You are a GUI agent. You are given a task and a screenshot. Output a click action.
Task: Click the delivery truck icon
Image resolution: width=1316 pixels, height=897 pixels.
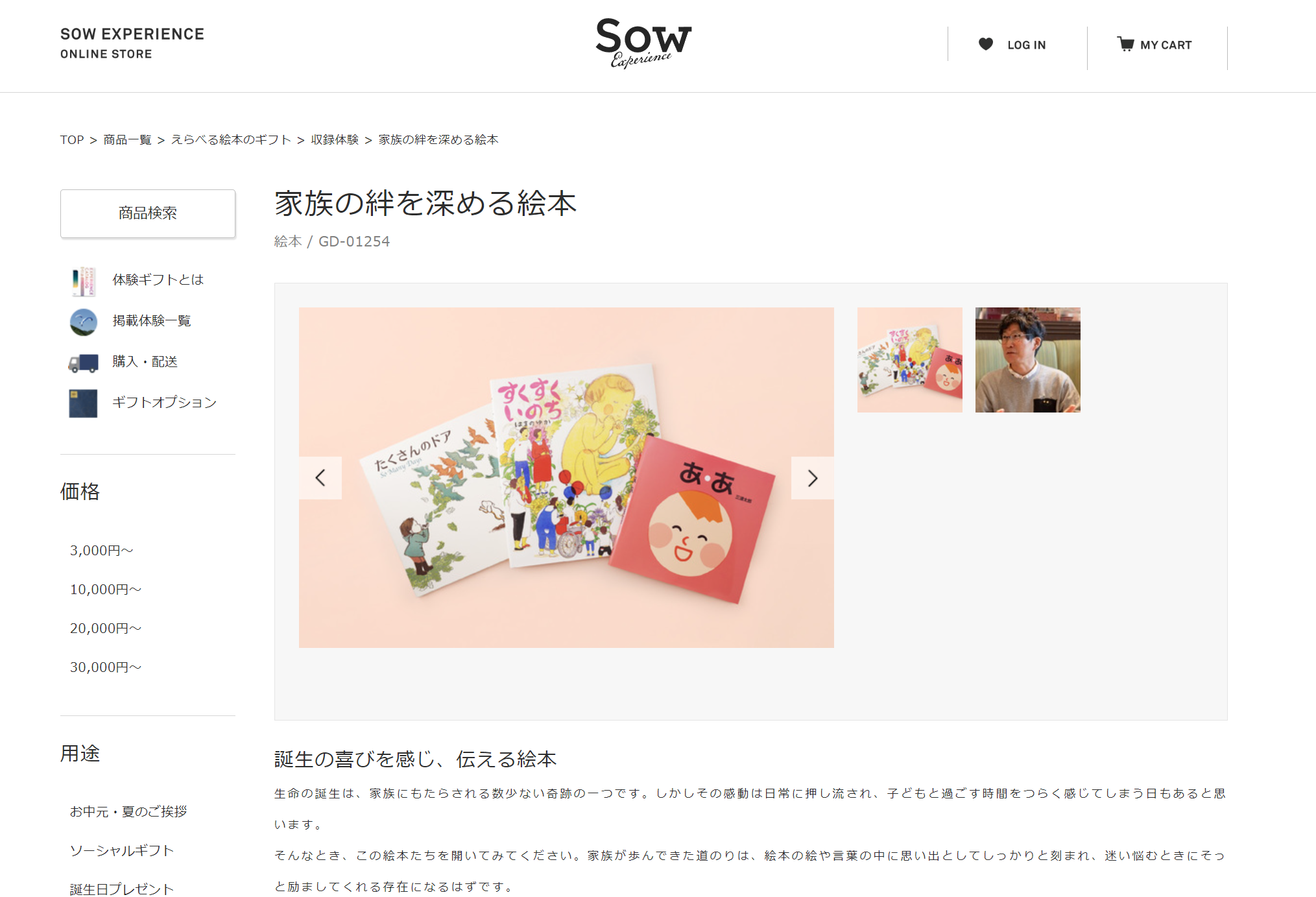83,363
